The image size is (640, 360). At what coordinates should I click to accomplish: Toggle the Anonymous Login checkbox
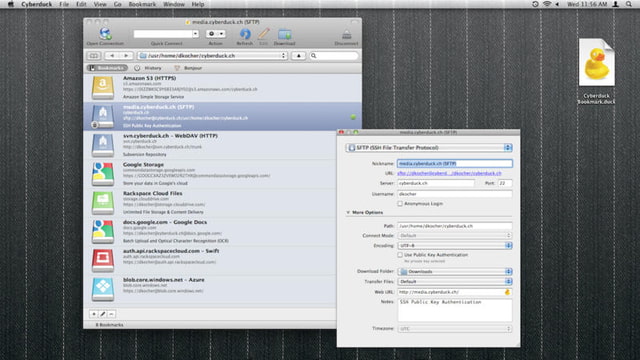400,204
